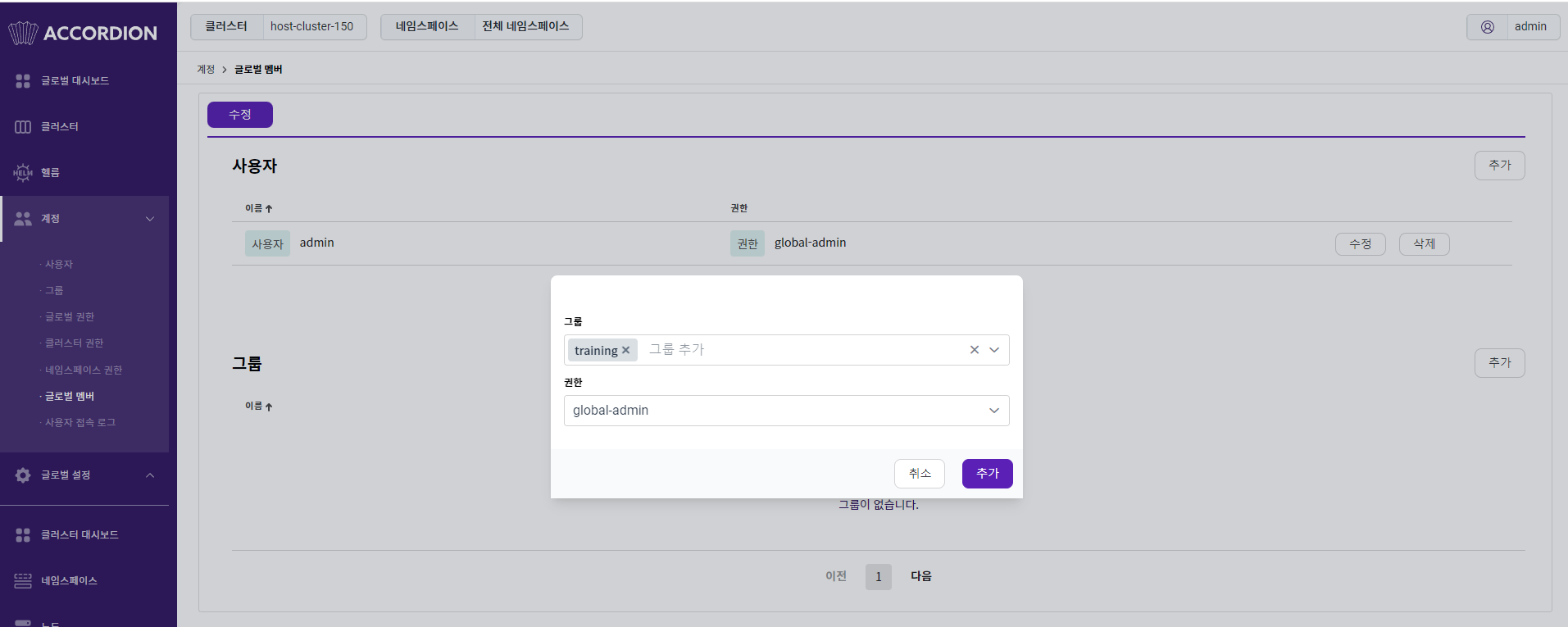The image size is (1568, 627).
Task: Click the Accordion logo
Action: point(82,33)
